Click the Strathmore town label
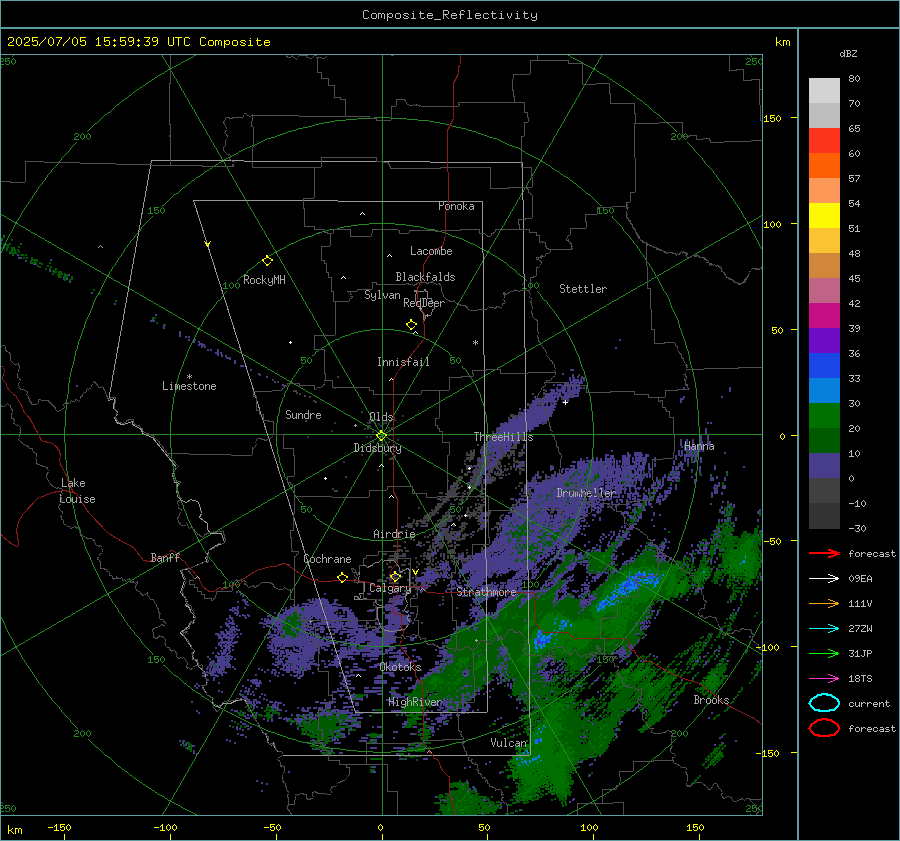Viewport: 900px width, 841px height. [x=486, y=592]
